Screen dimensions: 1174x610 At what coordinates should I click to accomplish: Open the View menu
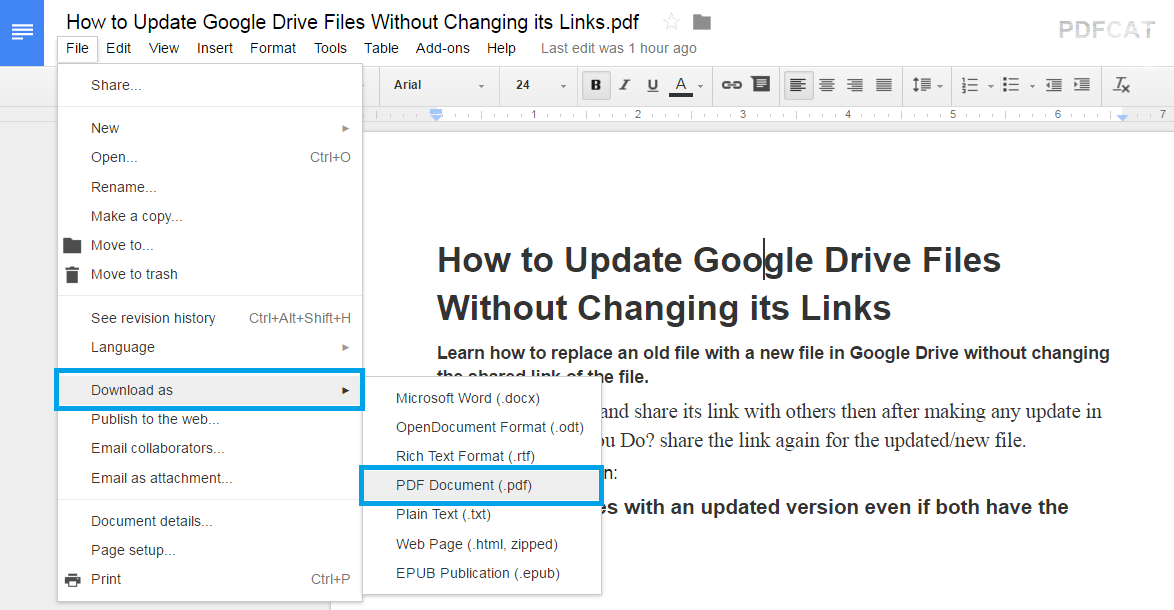(163, 48)
